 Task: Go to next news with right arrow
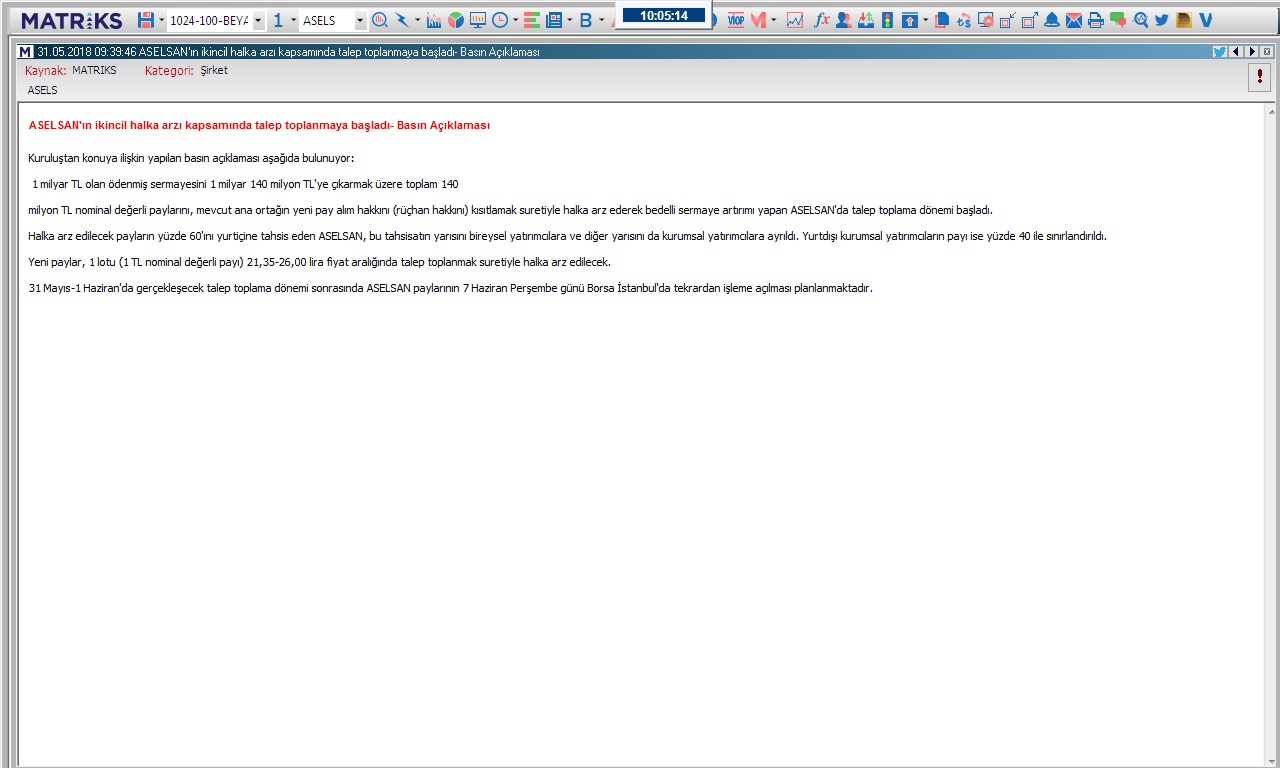1251,51
